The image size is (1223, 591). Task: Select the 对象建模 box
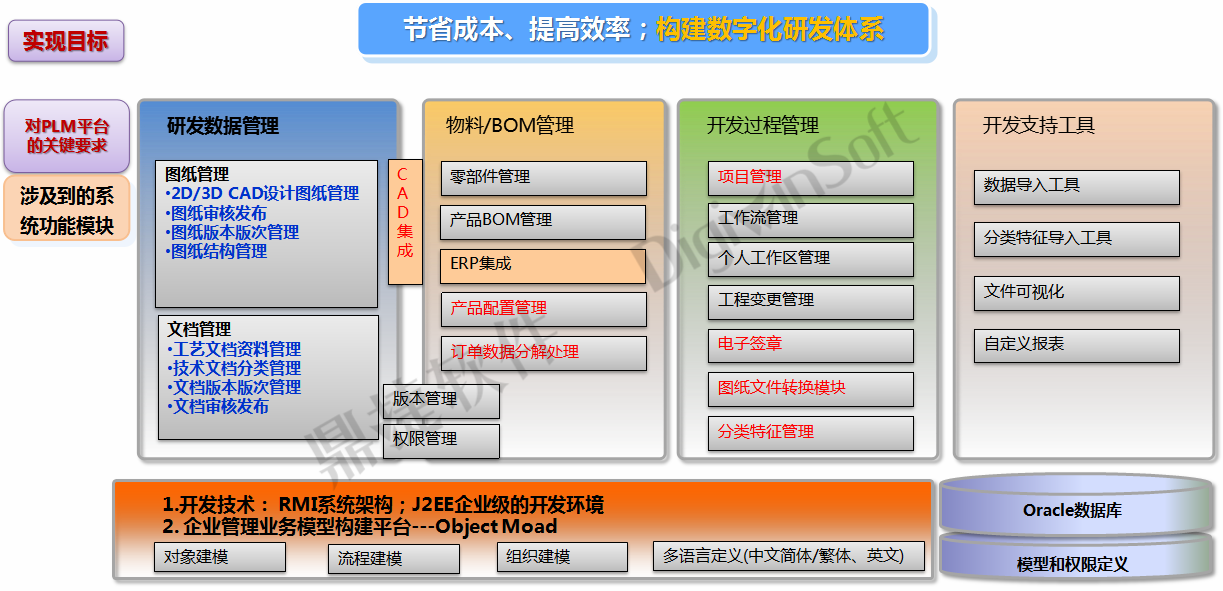click(x=219, y=557)
